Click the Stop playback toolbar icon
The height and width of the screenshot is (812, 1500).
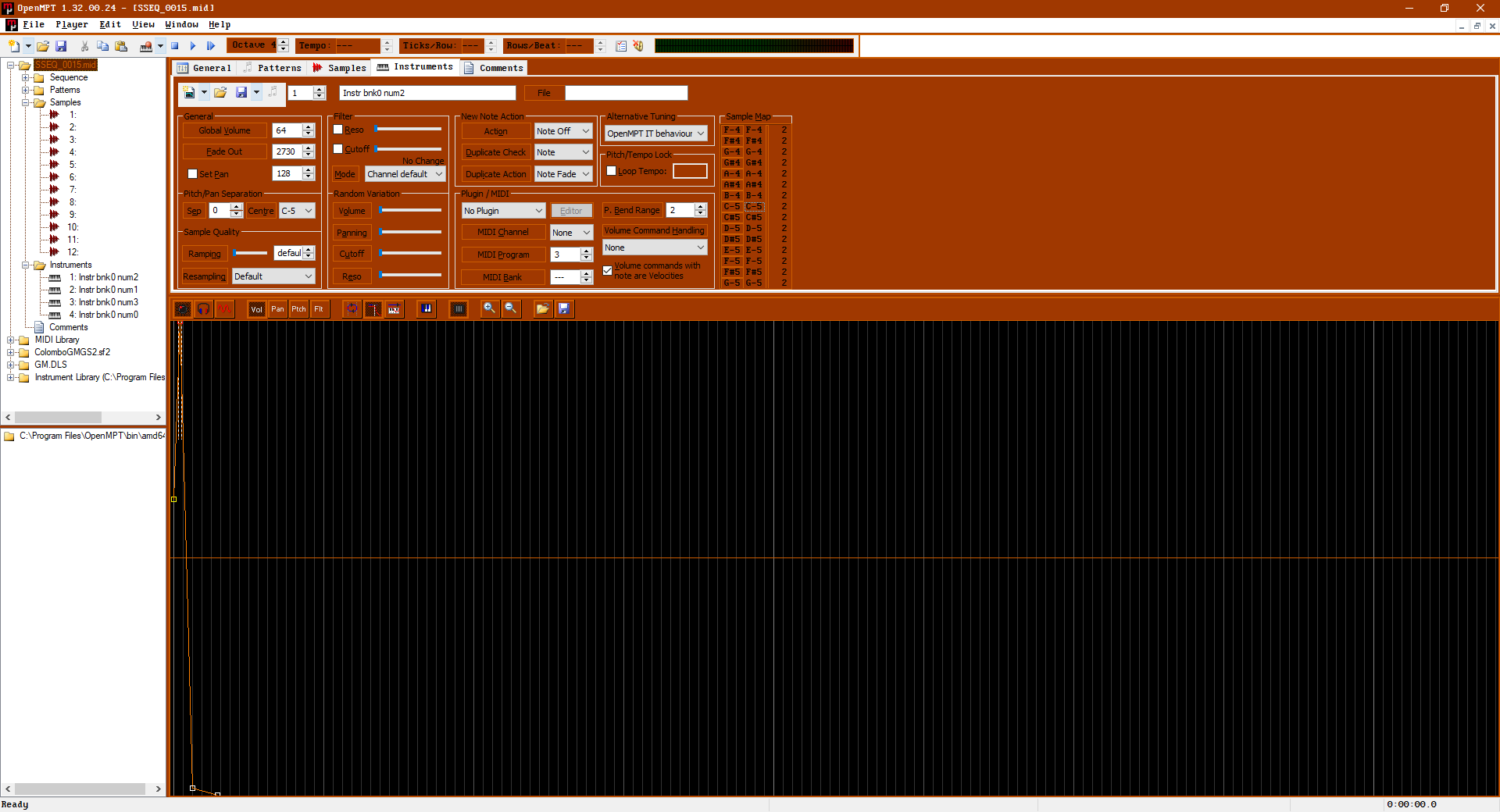coord(175,46)
